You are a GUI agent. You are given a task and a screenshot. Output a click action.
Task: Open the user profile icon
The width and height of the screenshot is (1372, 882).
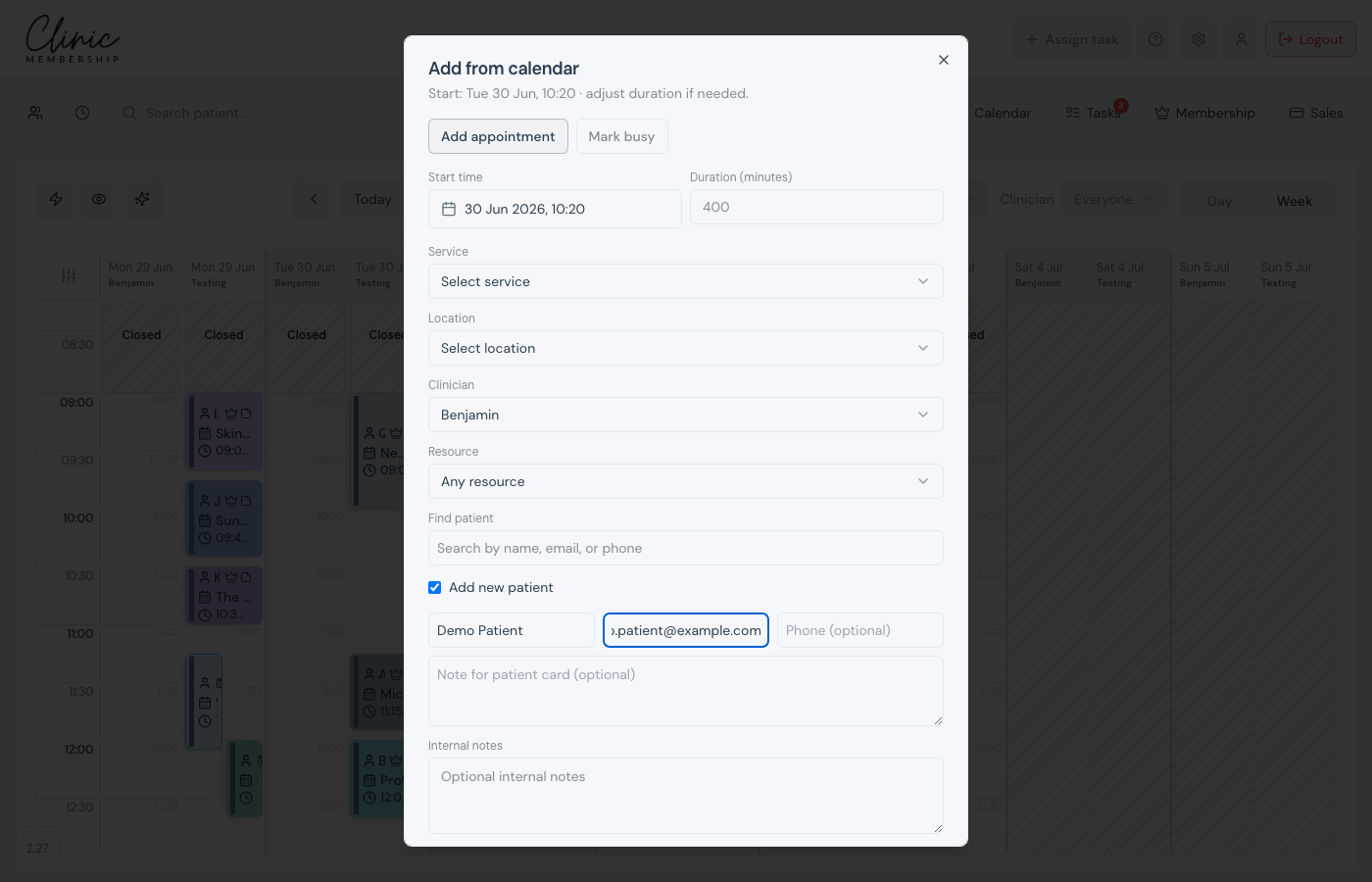tap(1242, 39)
